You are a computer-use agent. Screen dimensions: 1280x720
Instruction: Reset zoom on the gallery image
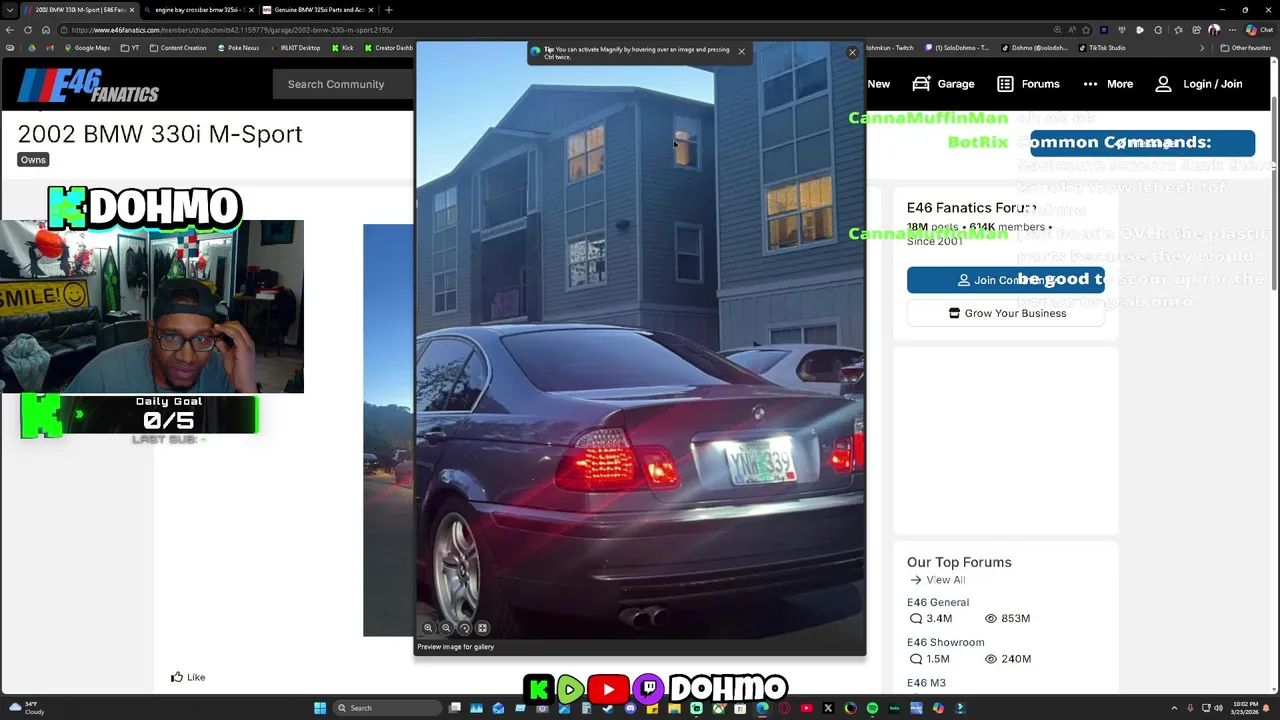click(x=464, y=628)
